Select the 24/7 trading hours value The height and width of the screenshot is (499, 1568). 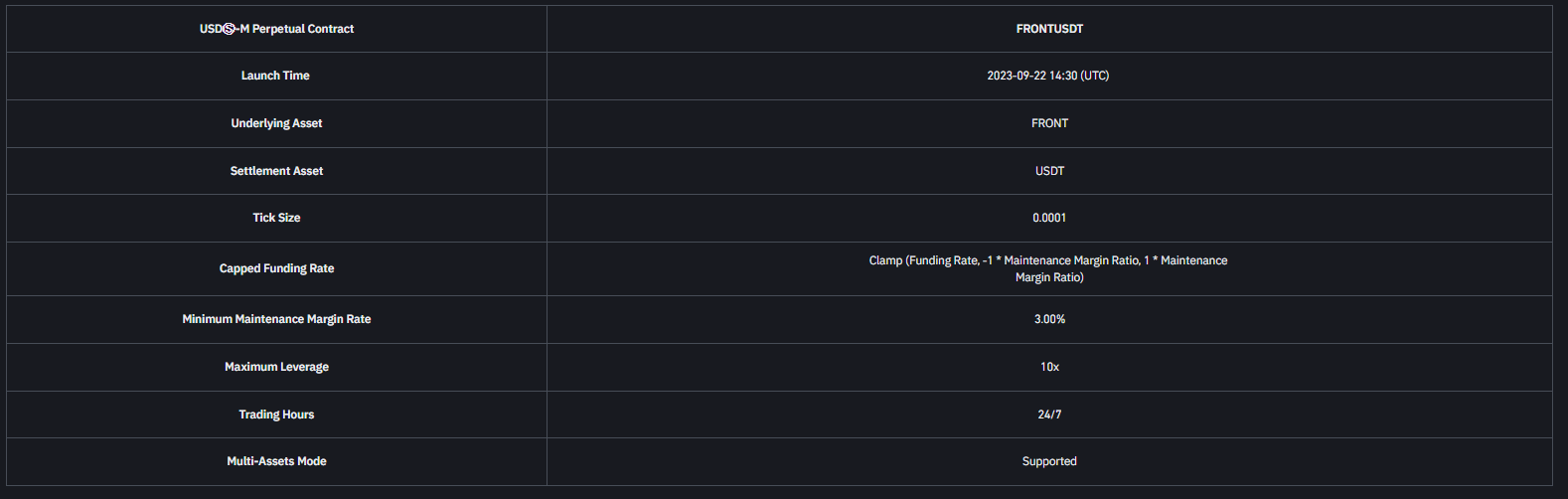(x=1049, y=415)
